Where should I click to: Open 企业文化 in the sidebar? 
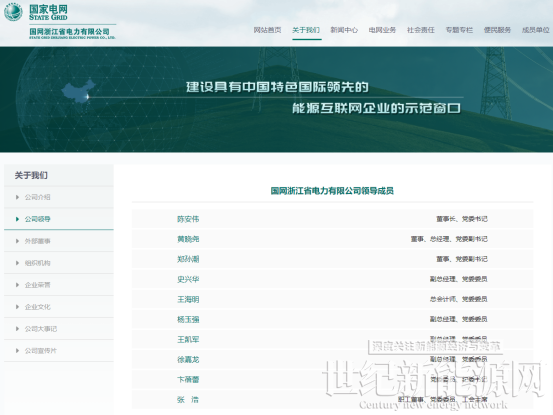[37, 307]
